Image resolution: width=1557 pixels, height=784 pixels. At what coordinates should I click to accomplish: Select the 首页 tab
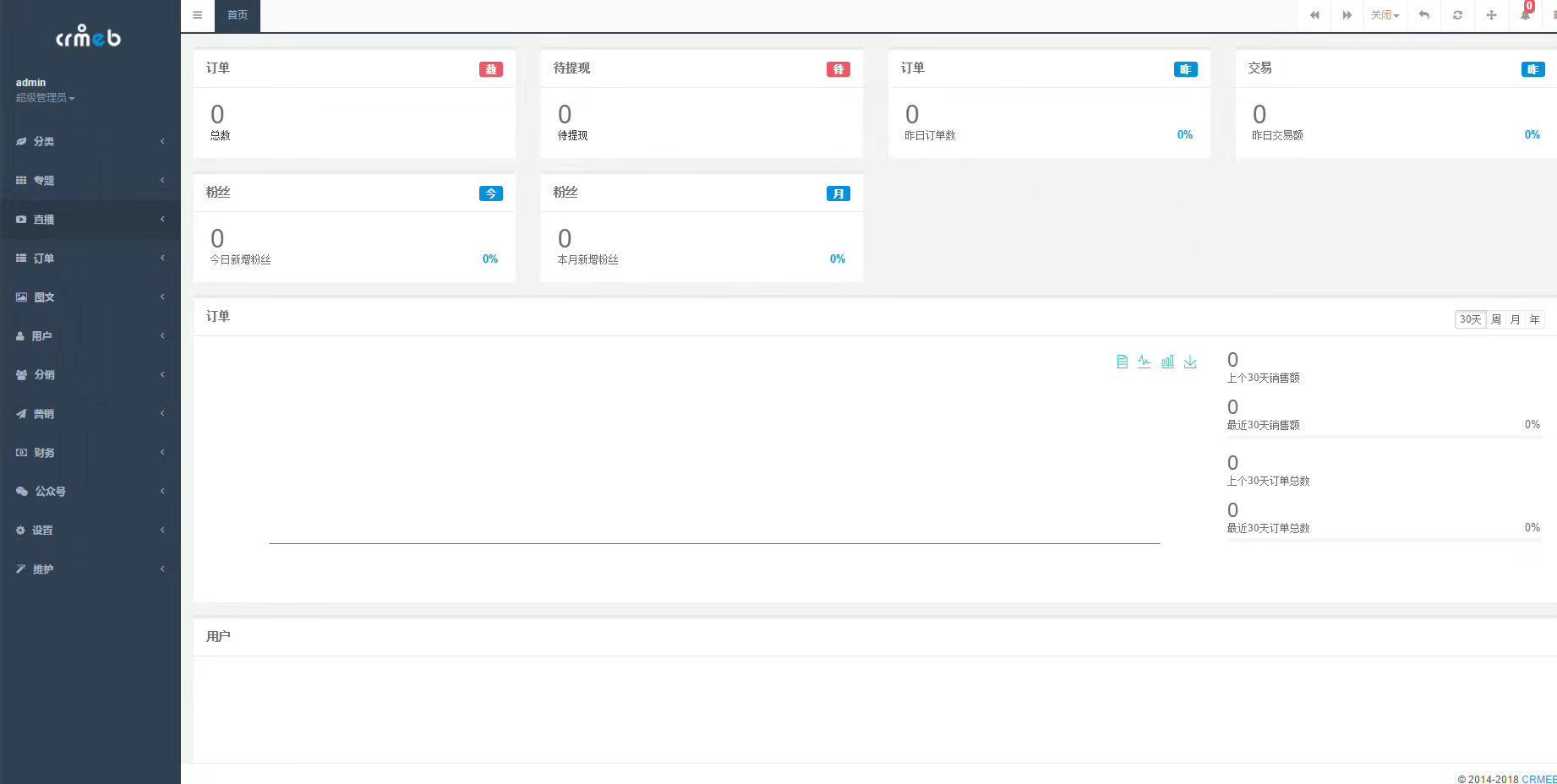coord(238,15)
